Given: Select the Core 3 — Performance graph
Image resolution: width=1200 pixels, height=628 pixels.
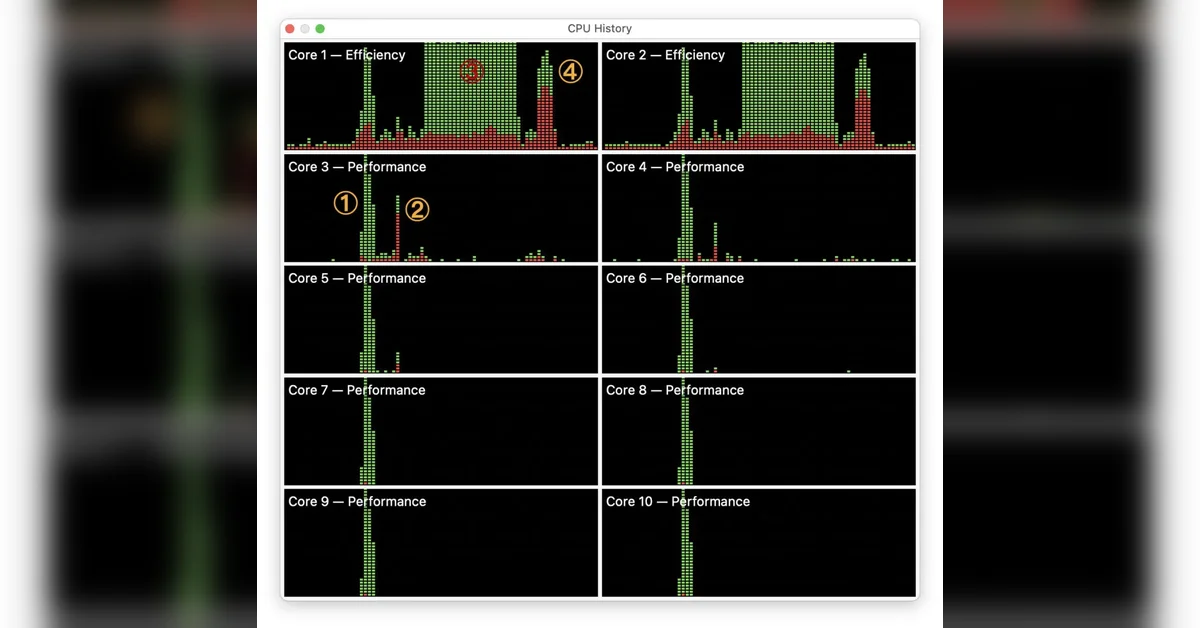Looking at the screenshot, I should pos(441,208).
